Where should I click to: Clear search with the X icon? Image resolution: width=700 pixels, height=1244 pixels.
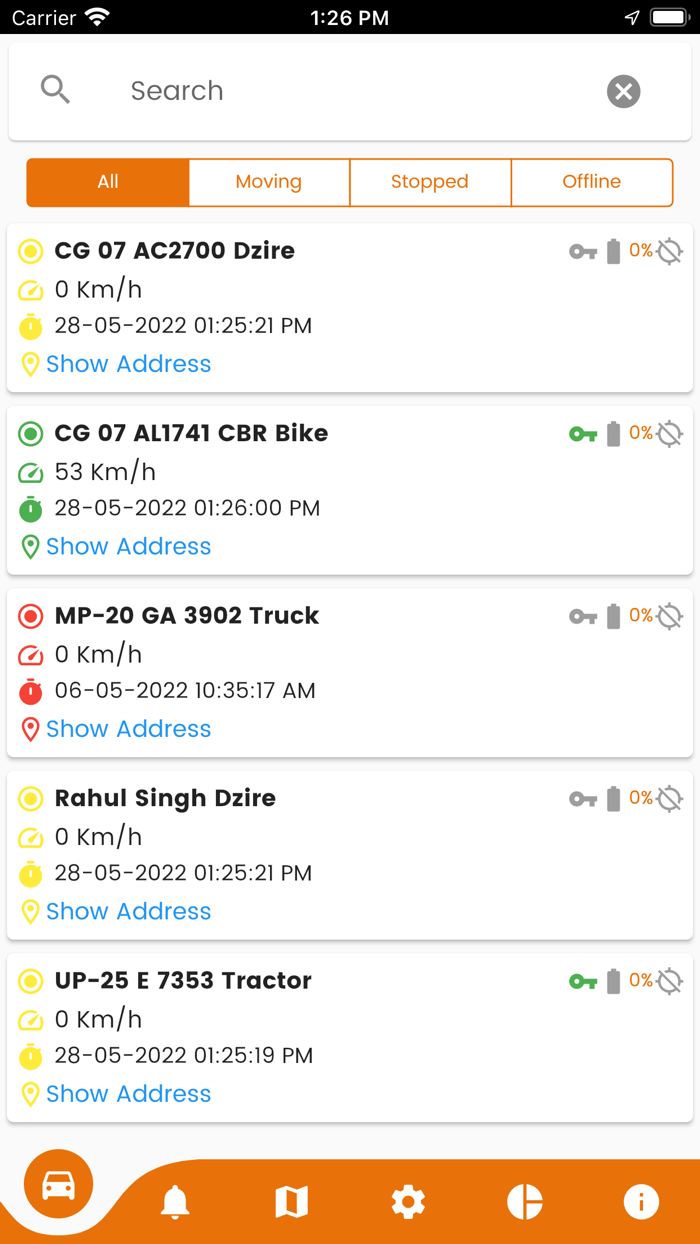623,92
